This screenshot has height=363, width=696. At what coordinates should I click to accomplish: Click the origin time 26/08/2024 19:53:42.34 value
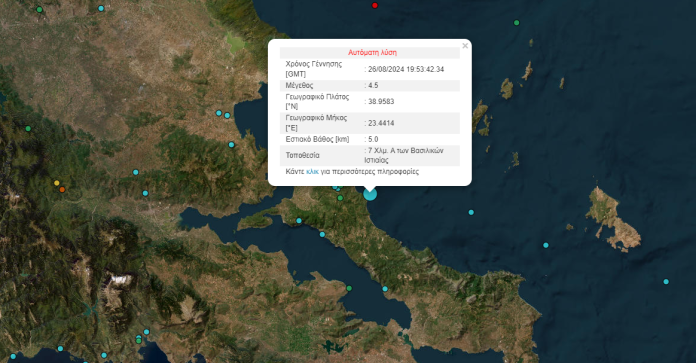[406, 69]
